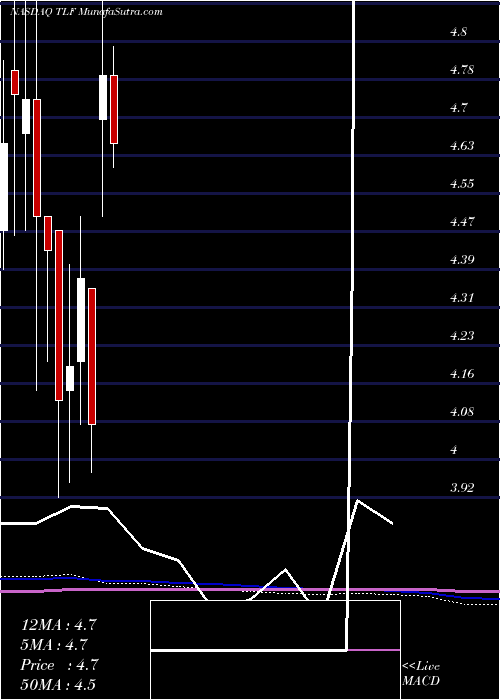The height and width of the screenshot is (700, 500).
Task: Click the 12MA : 4.7 readout
Action: (58, 625)
